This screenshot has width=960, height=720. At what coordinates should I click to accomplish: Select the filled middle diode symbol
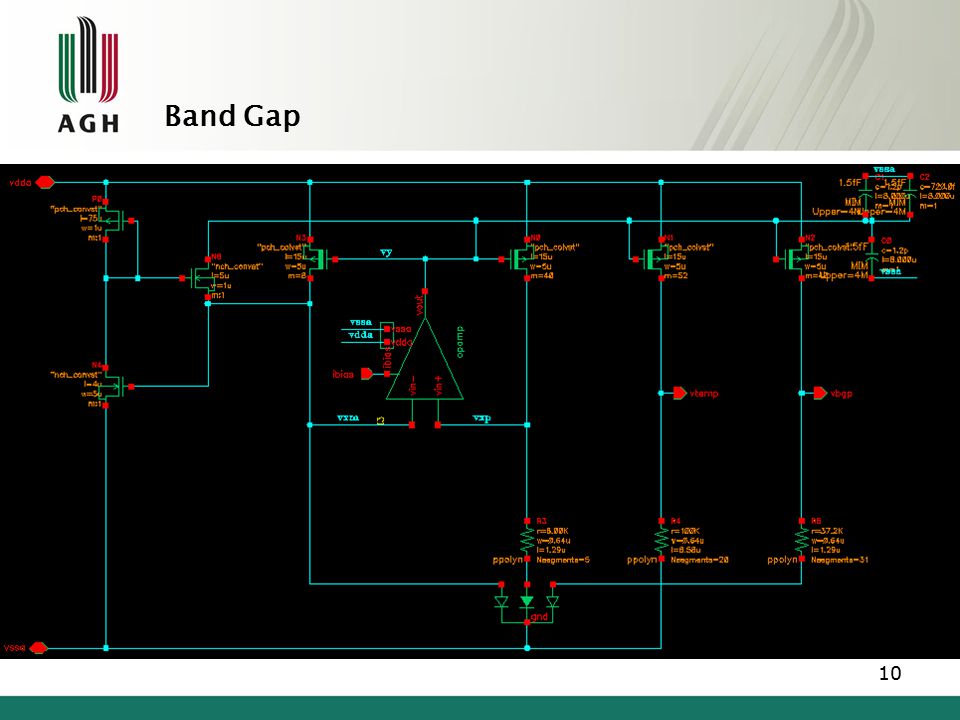(527, 602)
